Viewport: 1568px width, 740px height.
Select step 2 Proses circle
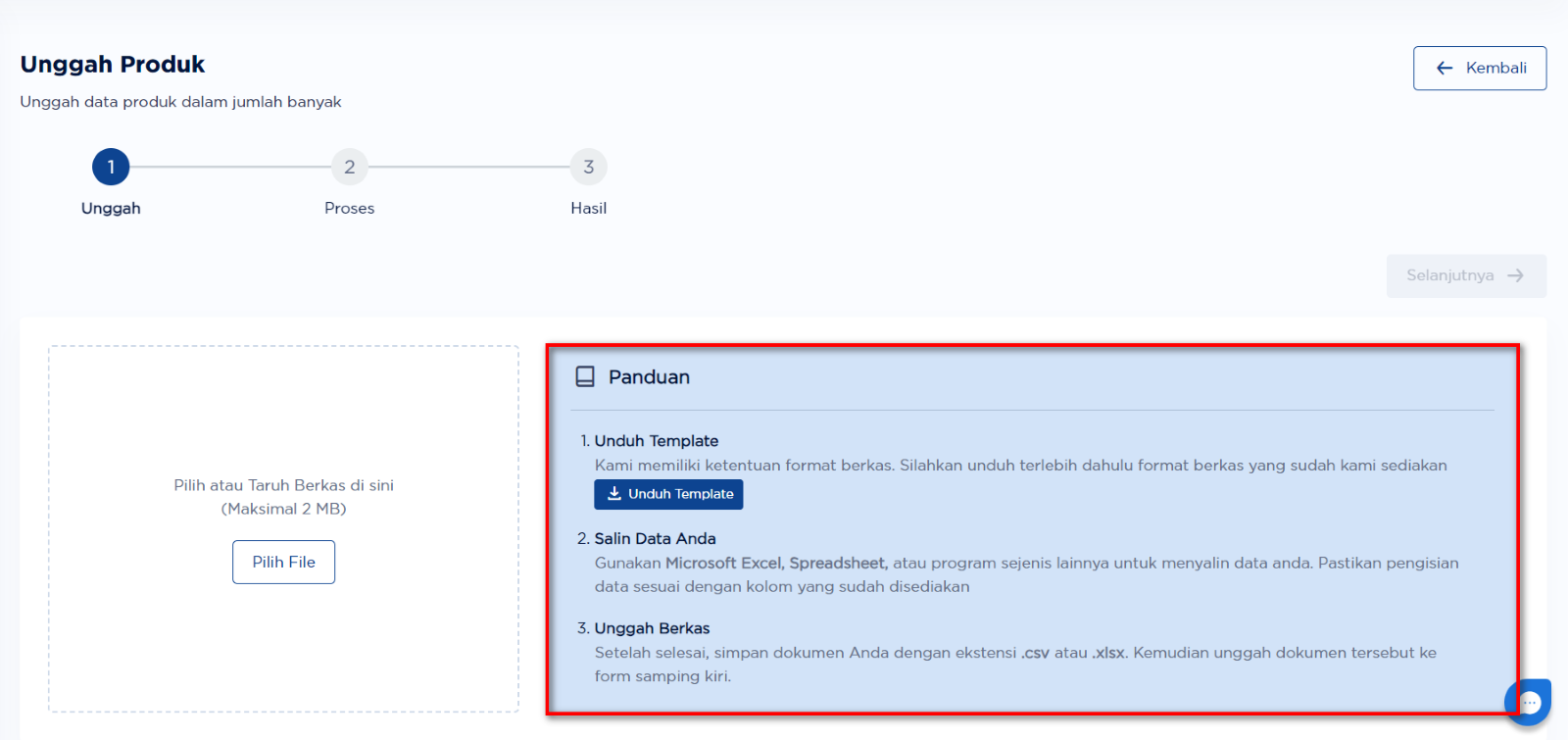tap(350, 167)
